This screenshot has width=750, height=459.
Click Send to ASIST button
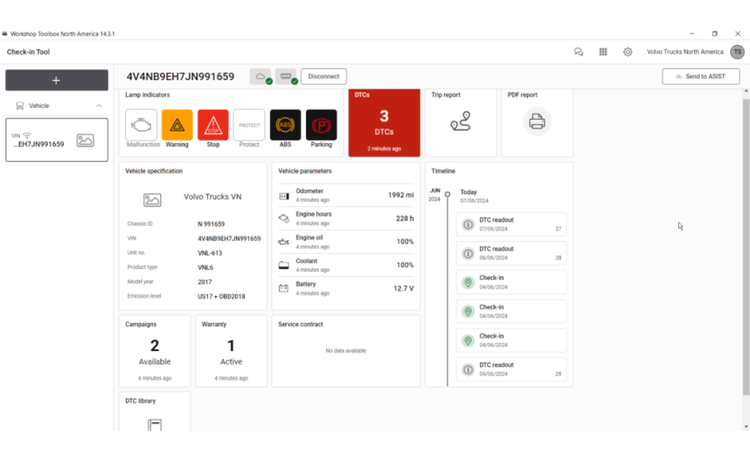700,76
